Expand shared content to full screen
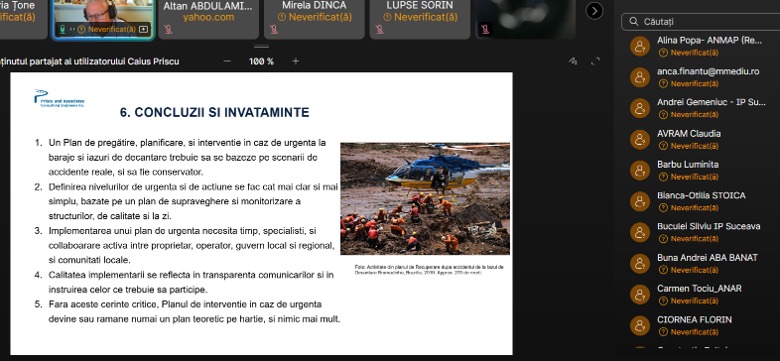 tap(595, 61)
